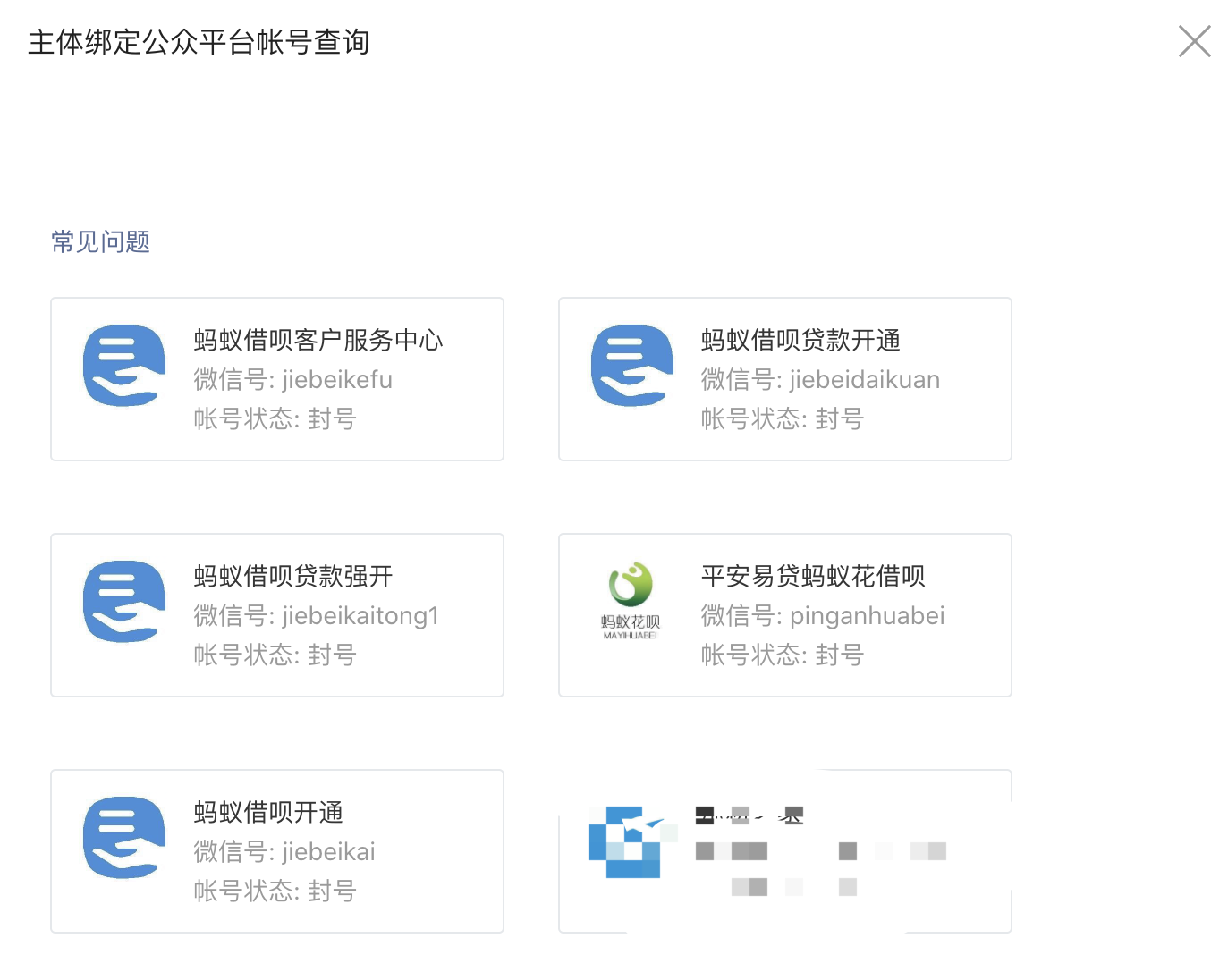This screenshot has height=980, width=1211.
Task: Close the account query dialog
Action: coord(1194,41)
